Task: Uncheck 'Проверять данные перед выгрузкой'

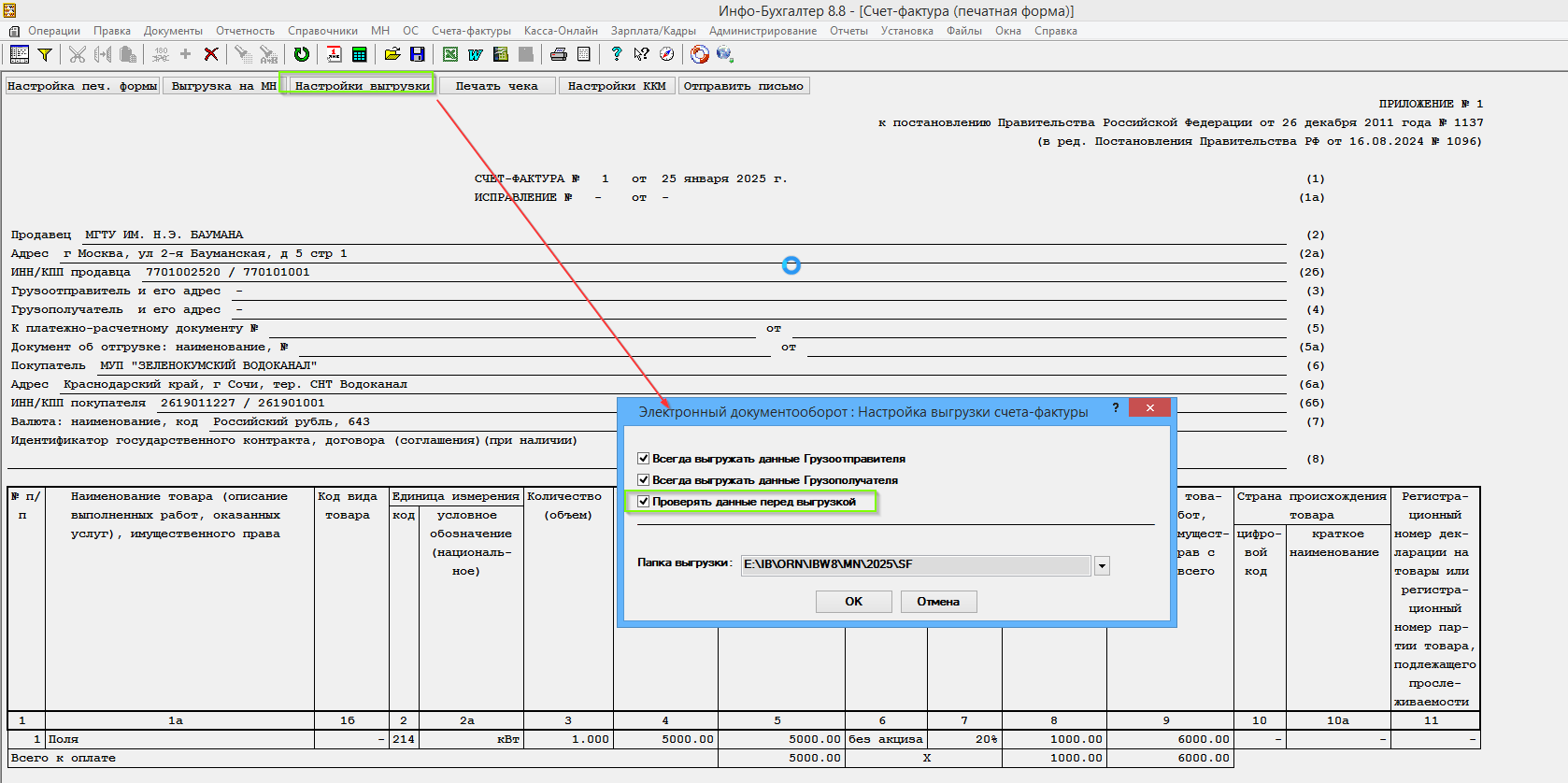Action: click(x=643, y=502)
